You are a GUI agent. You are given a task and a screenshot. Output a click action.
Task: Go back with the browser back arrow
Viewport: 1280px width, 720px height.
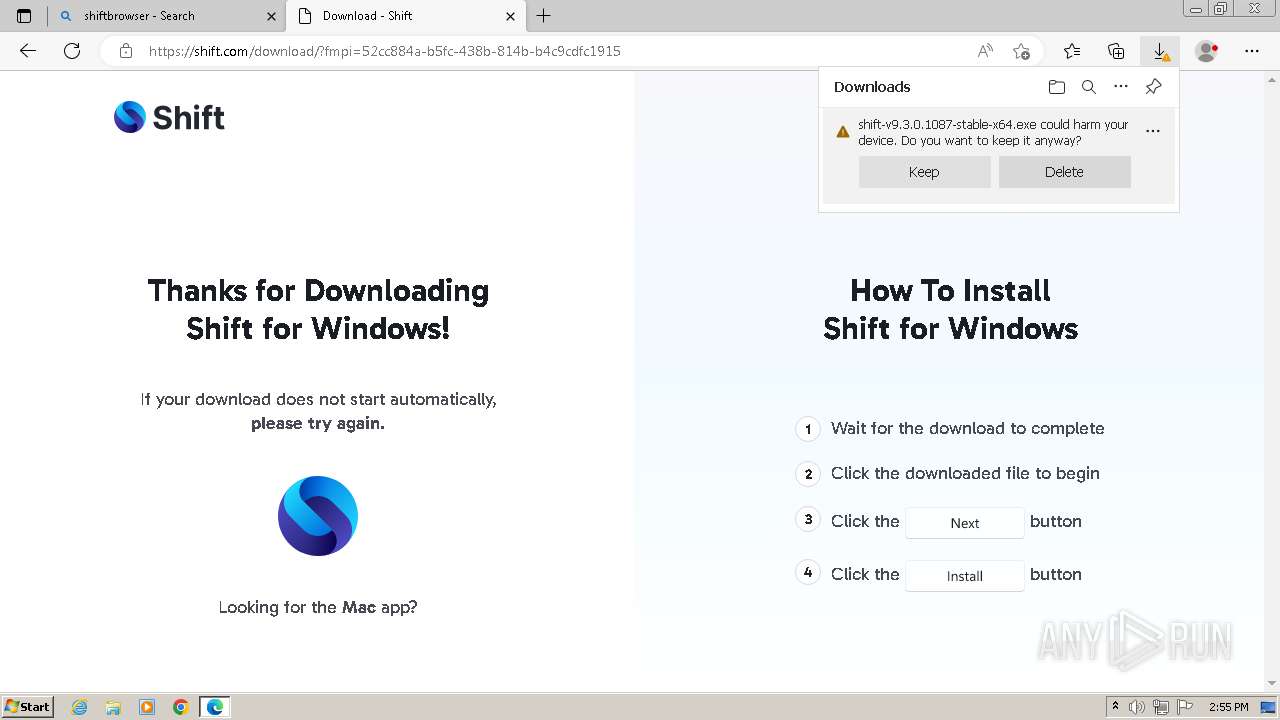click(28, 51)
